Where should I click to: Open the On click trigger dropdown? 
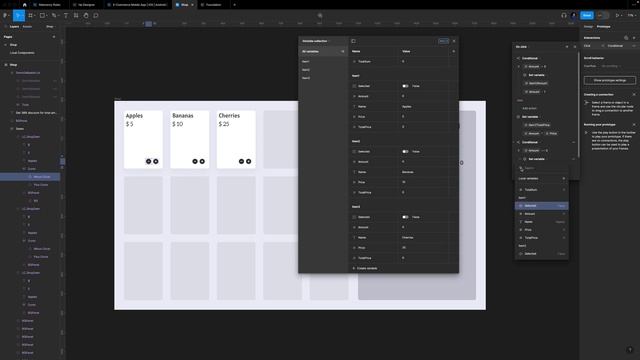coord(521,47)
